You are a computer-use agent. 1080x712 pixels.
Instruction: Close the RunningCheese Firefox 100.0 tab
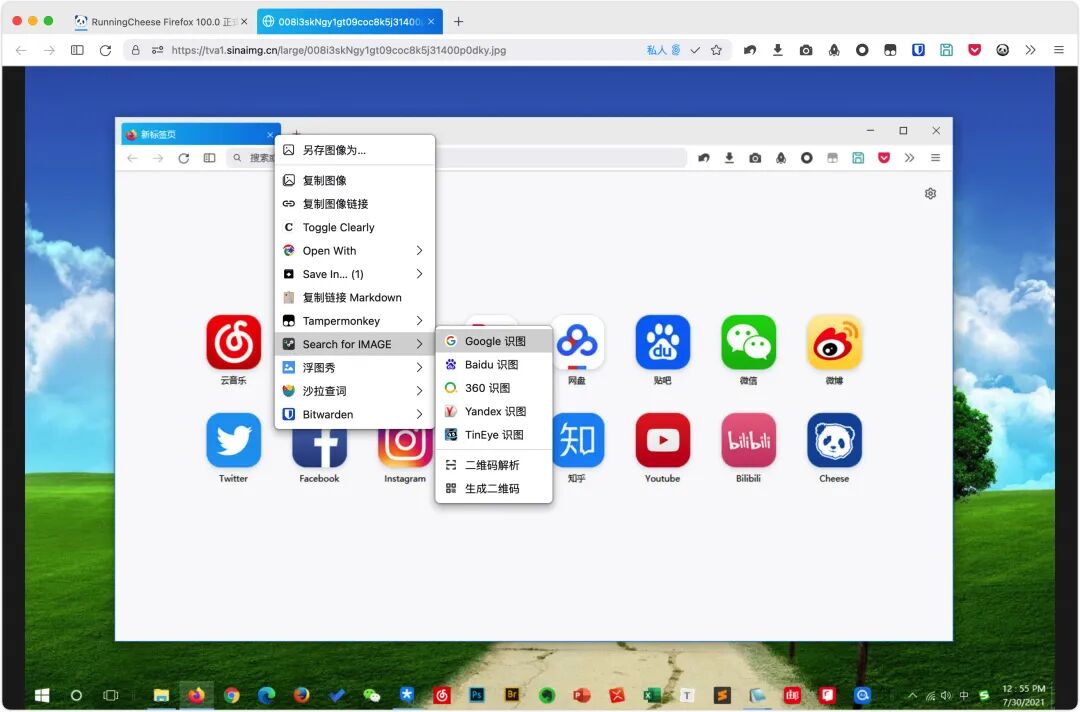pos(244,21)
